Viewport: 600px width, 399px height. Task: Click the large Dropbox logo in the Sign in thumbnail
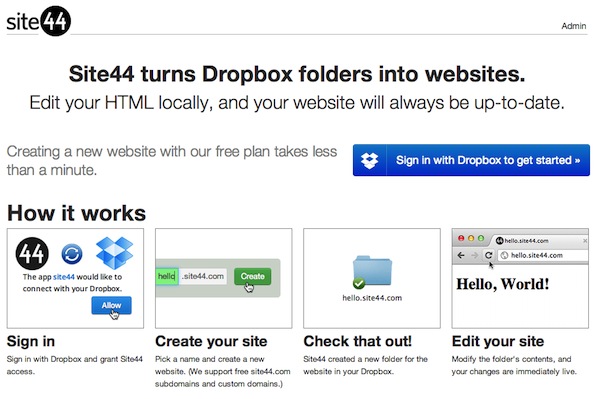pos(114,252)
